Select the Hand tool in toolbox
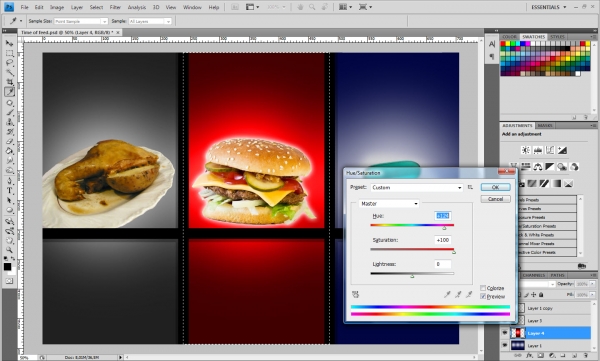 (9, 240)
